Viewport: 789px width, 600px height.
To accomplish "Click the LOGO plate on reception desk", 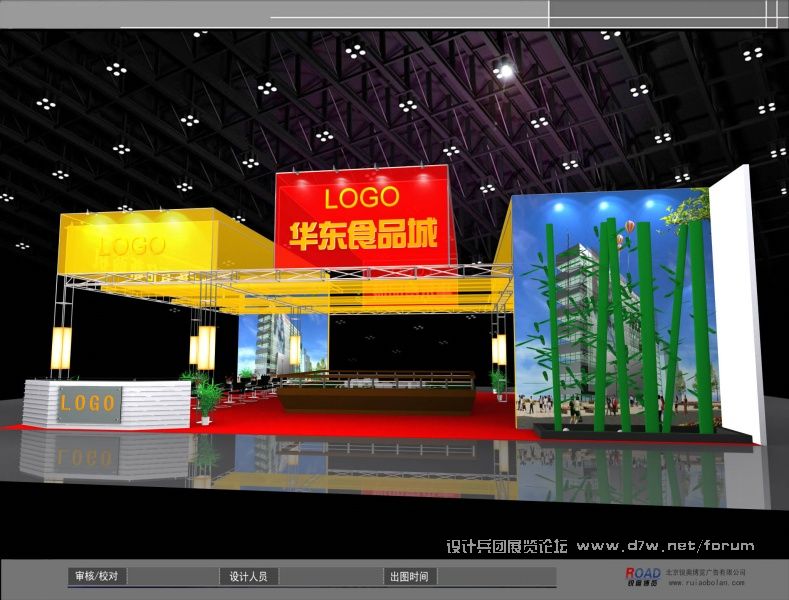I will pyautogui.click(x=90, y=404).
